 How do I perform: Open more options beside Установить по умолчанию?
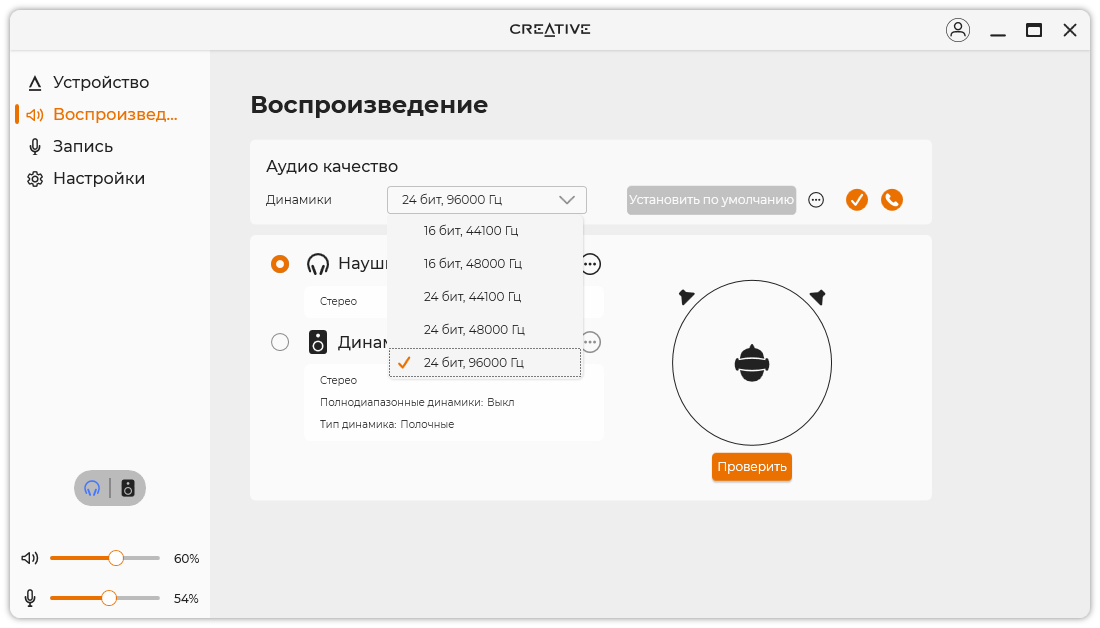(x=816, y=200)
